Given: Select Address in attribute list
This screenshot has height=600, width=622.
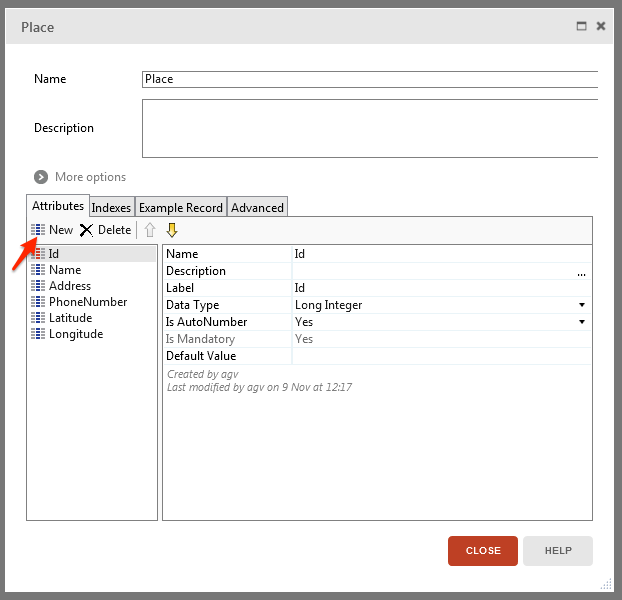Looking at the screenshot, I should tap(70, 286).
